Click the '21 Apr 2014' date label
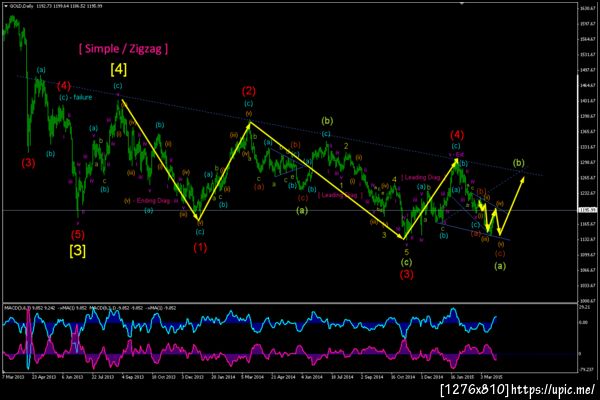Viewport: 600px width, 400px height. (283, 377)
